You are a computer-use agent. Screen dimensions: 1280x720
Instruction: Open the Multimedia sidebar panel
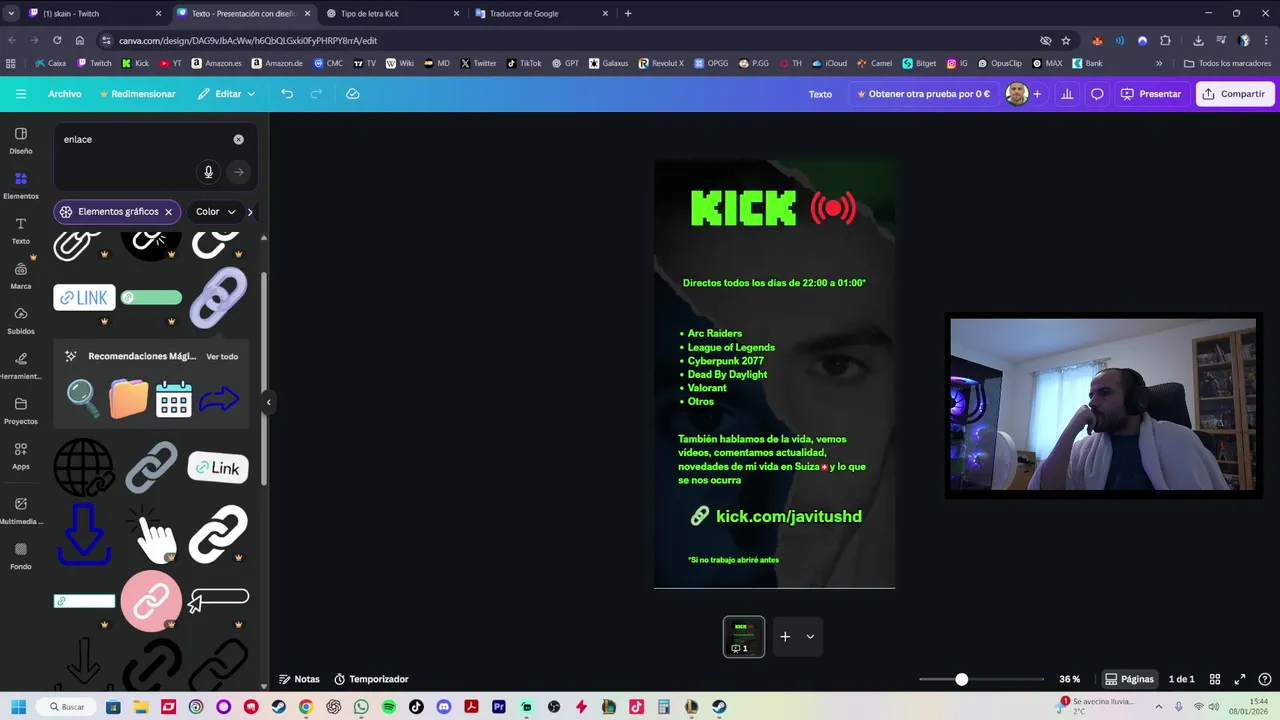[20, 510]
